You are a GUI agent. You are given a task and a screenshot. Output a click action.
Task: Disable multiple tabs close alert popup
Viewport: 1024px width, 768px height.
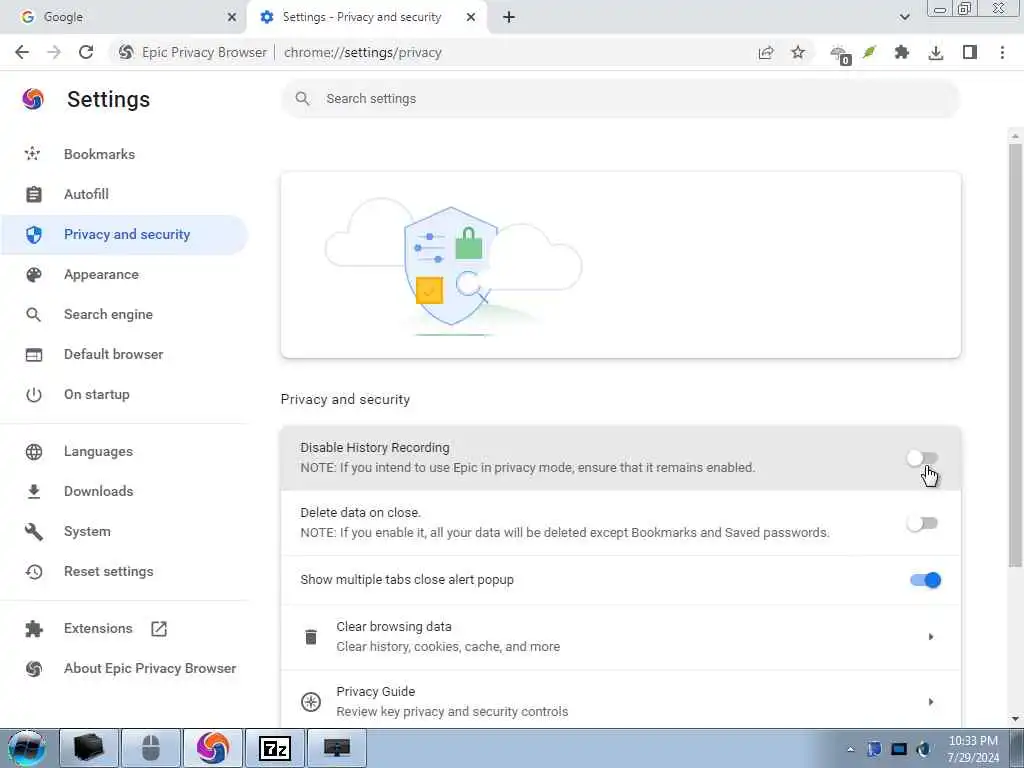click(x=925, y=580)
